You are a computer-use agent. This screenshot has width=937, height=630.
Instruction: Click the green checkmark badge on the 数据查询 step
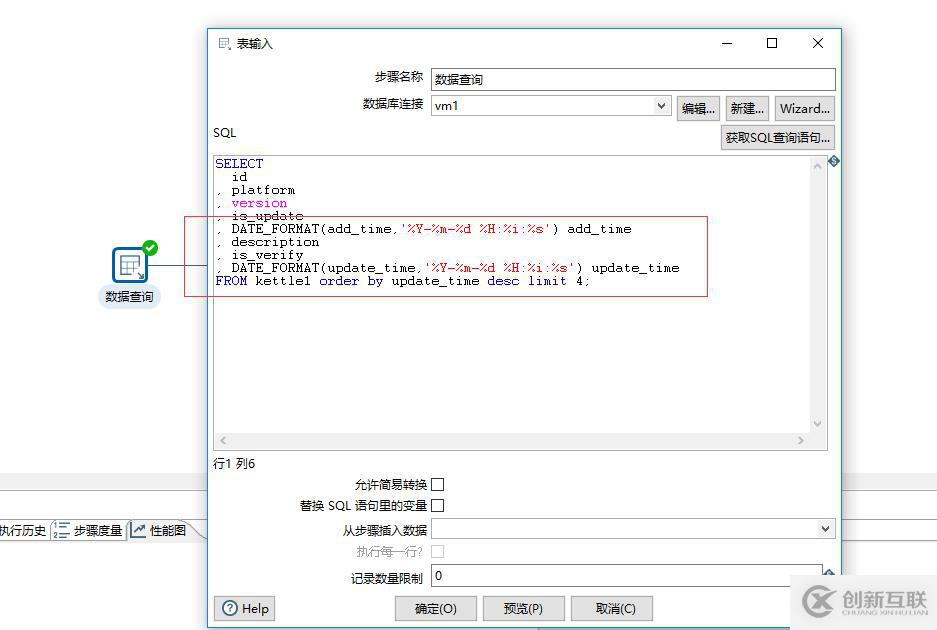147,248
